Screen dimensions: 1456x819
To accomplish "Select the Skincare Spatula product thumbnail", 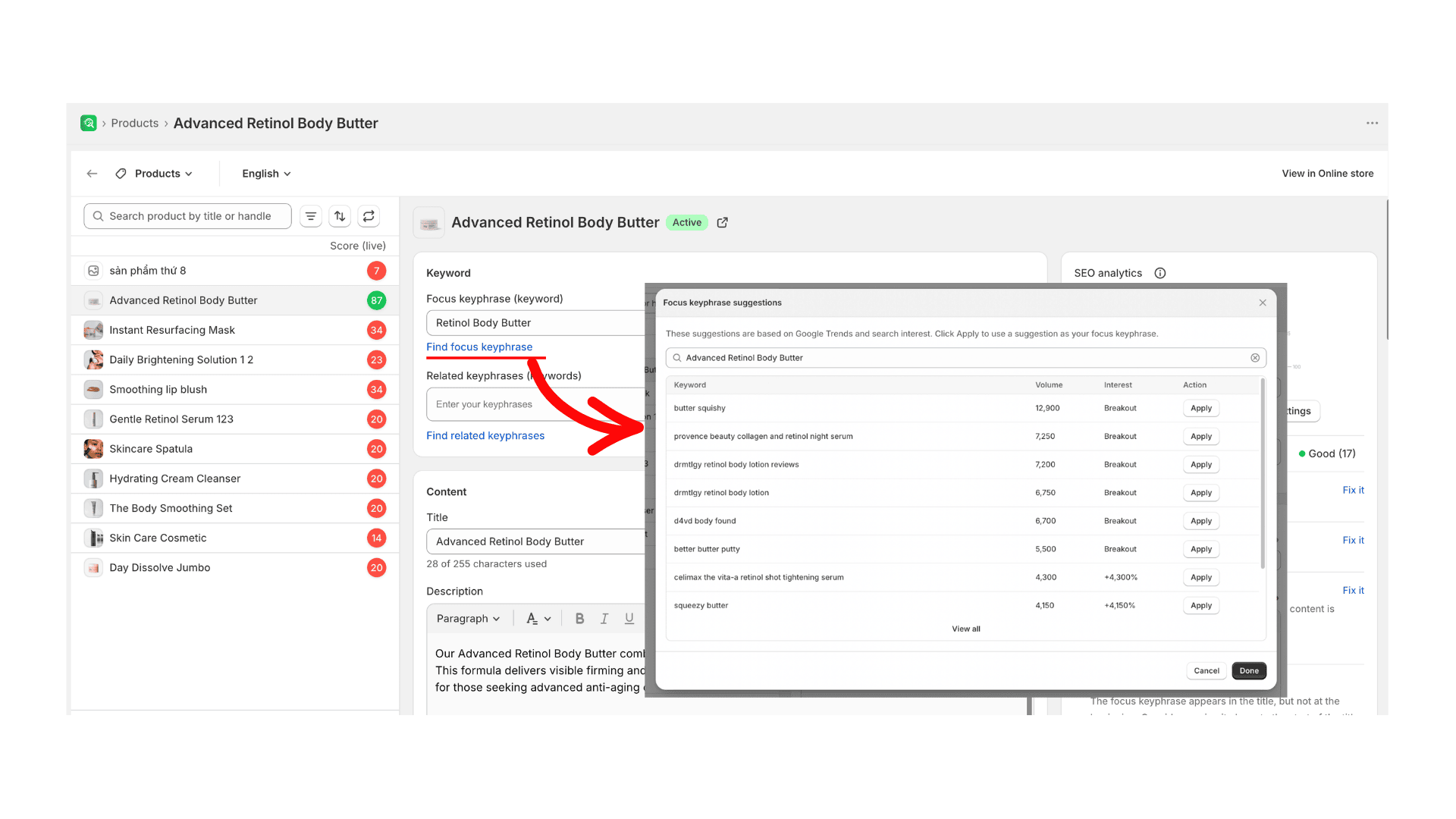I will [93, 449].
